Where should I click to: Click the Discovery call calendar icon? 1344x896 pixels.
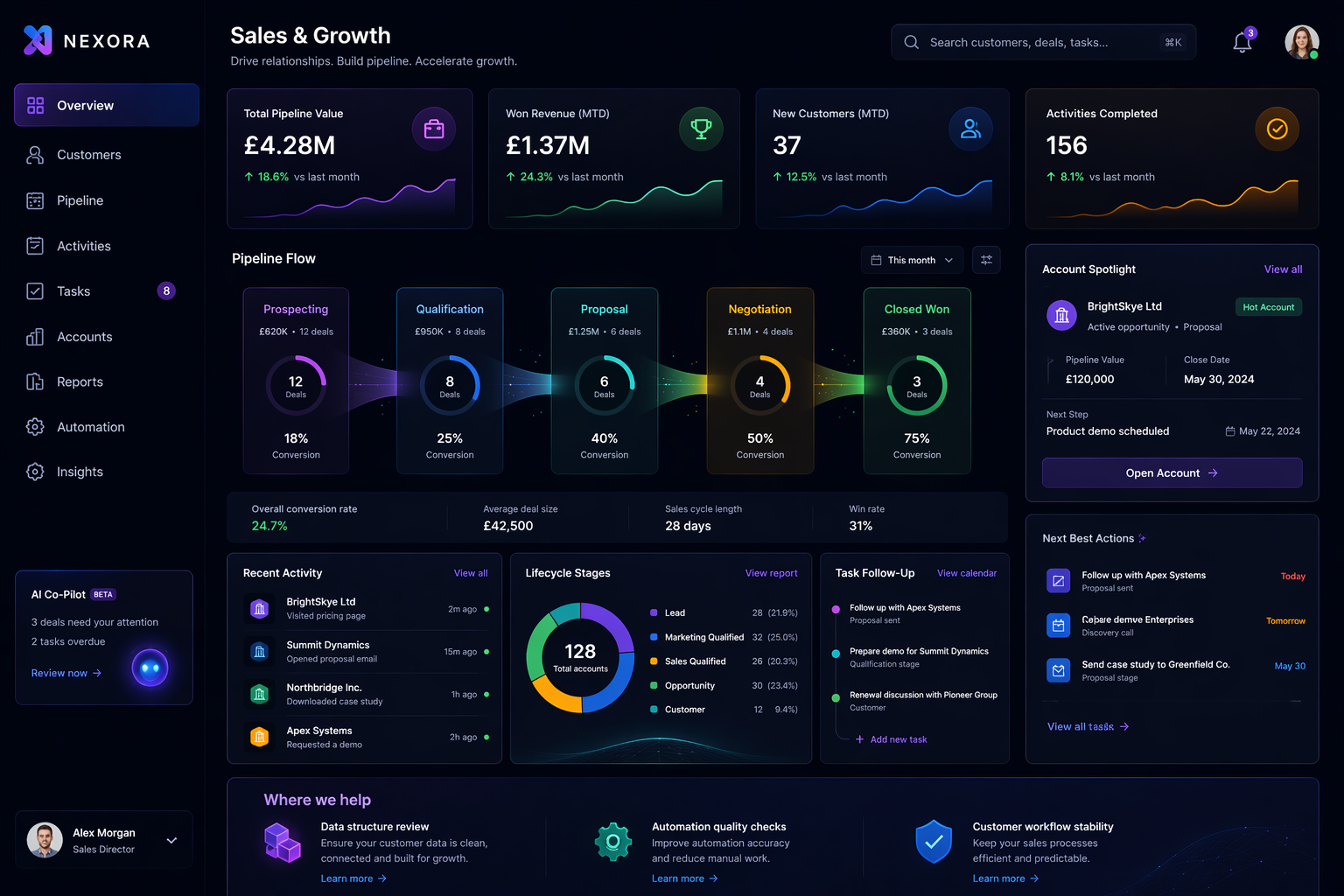[x=1059, y=625]
